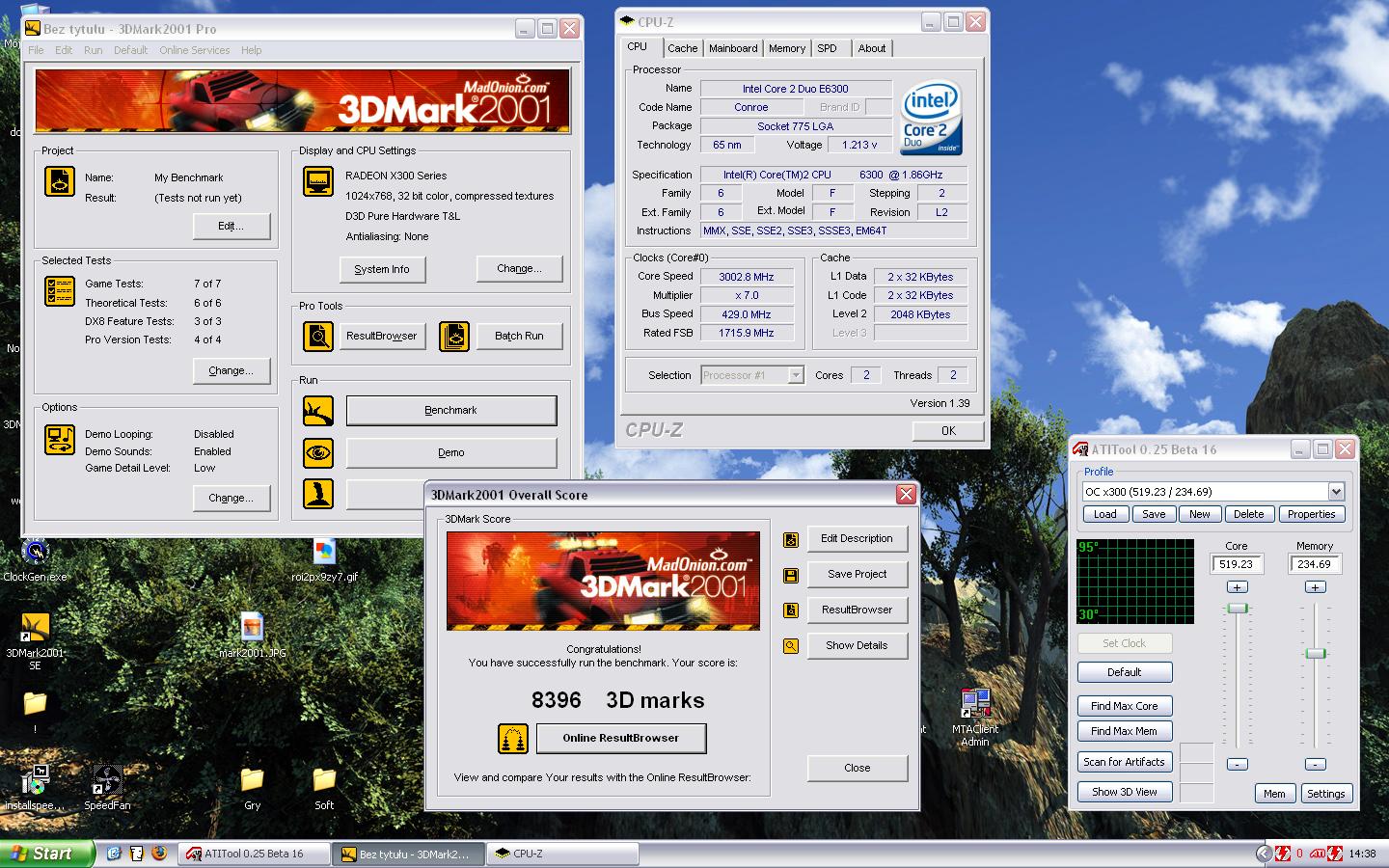Switch to the About tab in CPU-Z
Viewport: 1389px width, 868px height.
[x=872, y=48]
